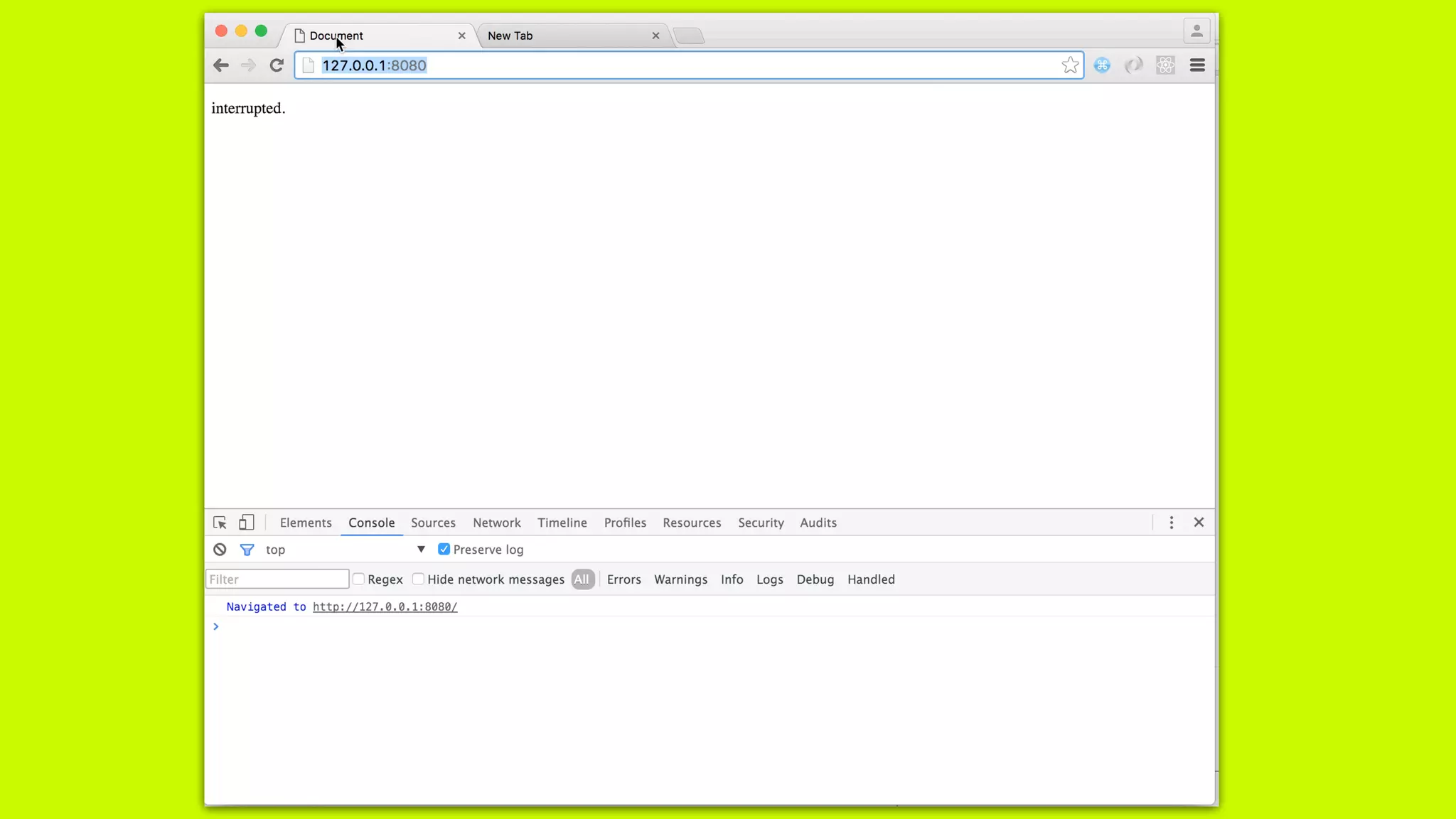Click the console Filter input field
This screenshot has height=819, width=1456.
pos(277,579)
